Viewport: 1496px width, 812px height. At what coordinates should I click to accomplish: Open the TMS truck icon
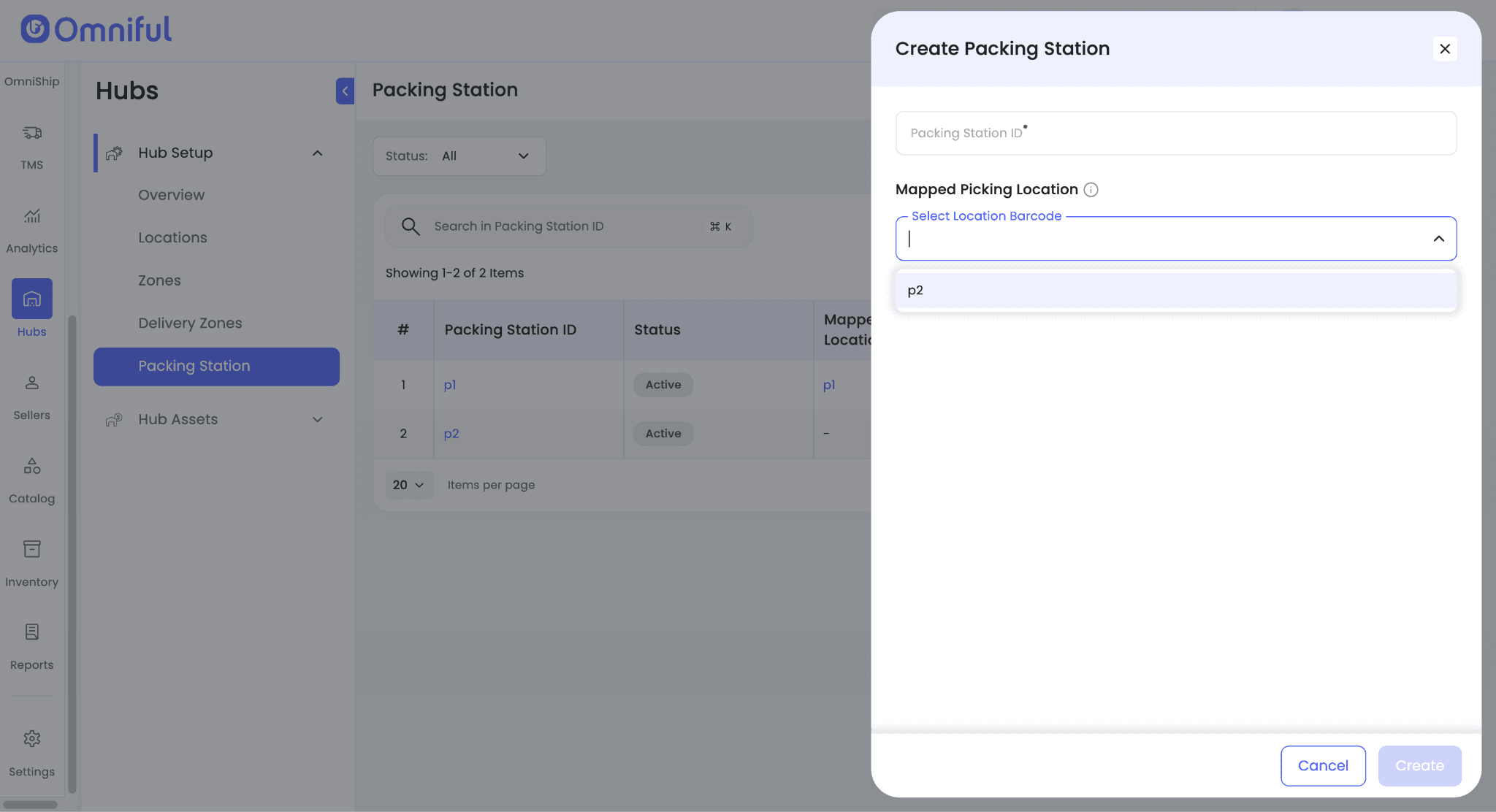[x=31, y=133]
